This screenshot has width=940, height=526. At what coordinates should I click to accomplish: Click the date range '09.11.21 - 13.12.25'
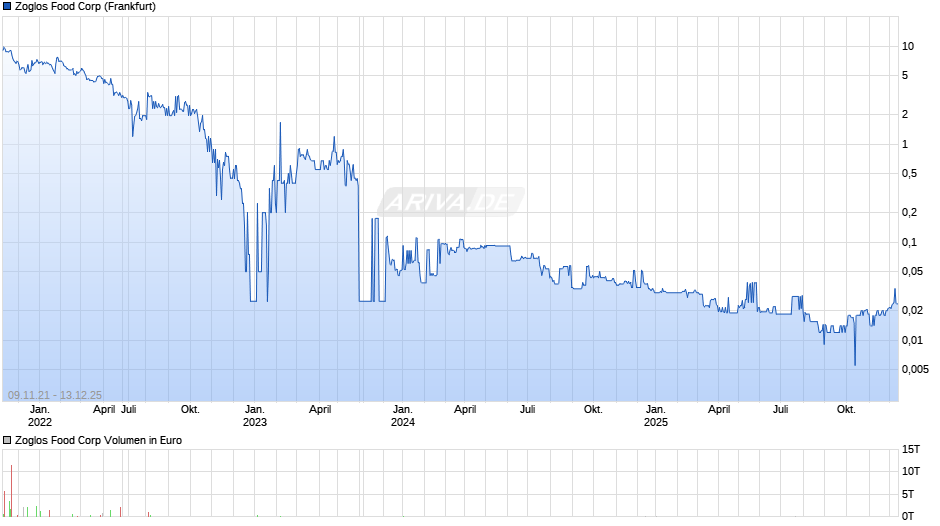[55, 395]
